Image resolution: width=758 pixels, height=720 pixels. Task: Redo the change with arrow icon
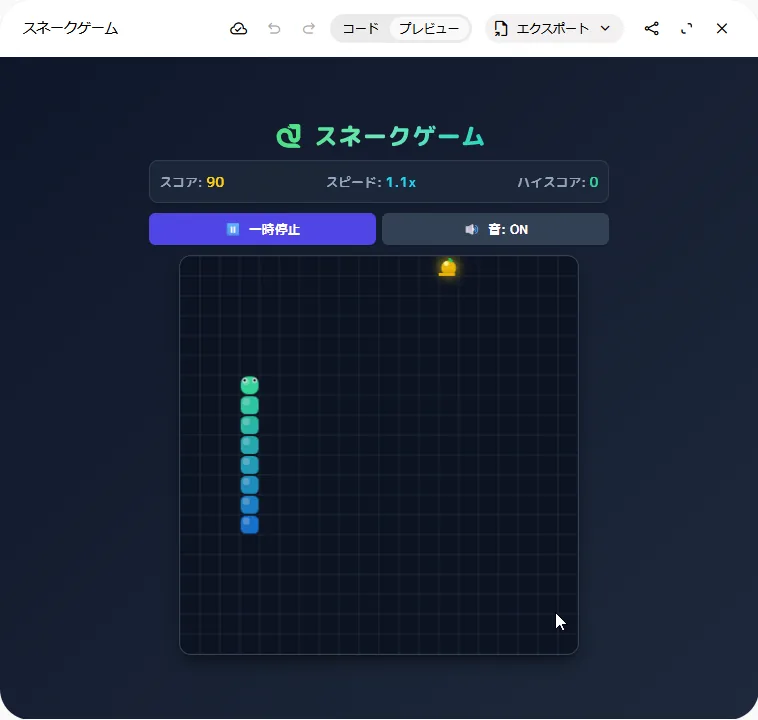[x=309, y=29]
